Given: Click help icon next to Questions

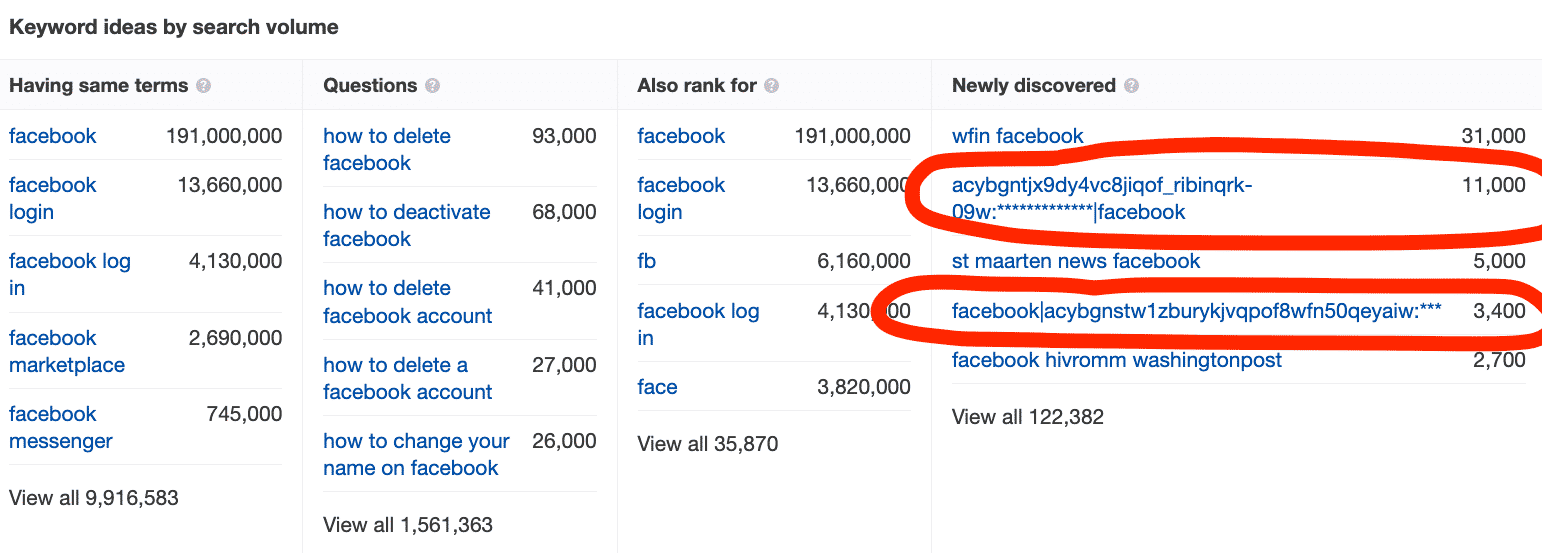Looking at the screenshot, I should coord(432,86).
